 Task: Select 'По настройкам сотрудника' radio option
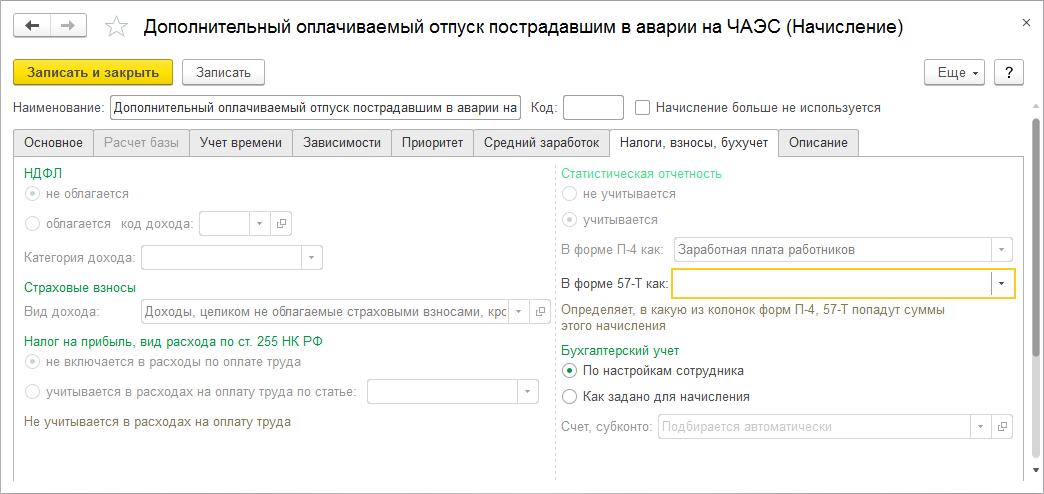[x=570, y=370]
